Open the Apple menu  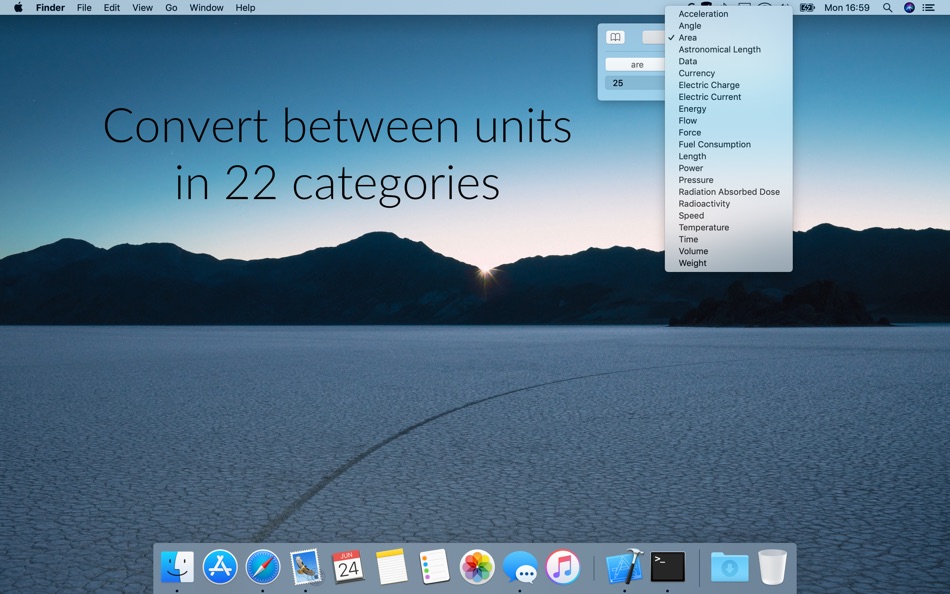[18, 8]
